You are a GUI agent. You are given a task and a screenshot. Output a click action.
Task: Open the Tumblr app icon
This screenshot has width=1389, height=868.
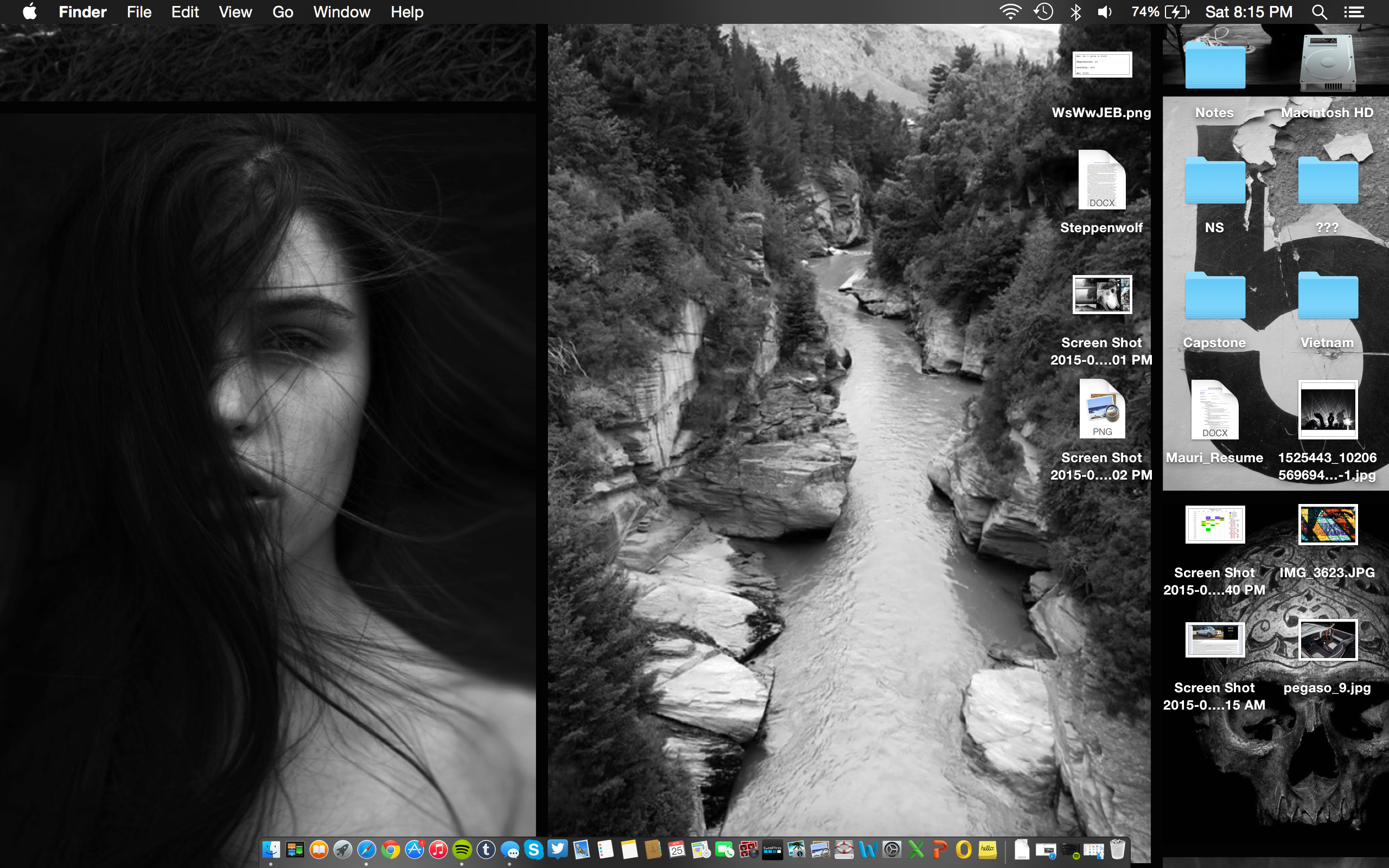(486, 849)
